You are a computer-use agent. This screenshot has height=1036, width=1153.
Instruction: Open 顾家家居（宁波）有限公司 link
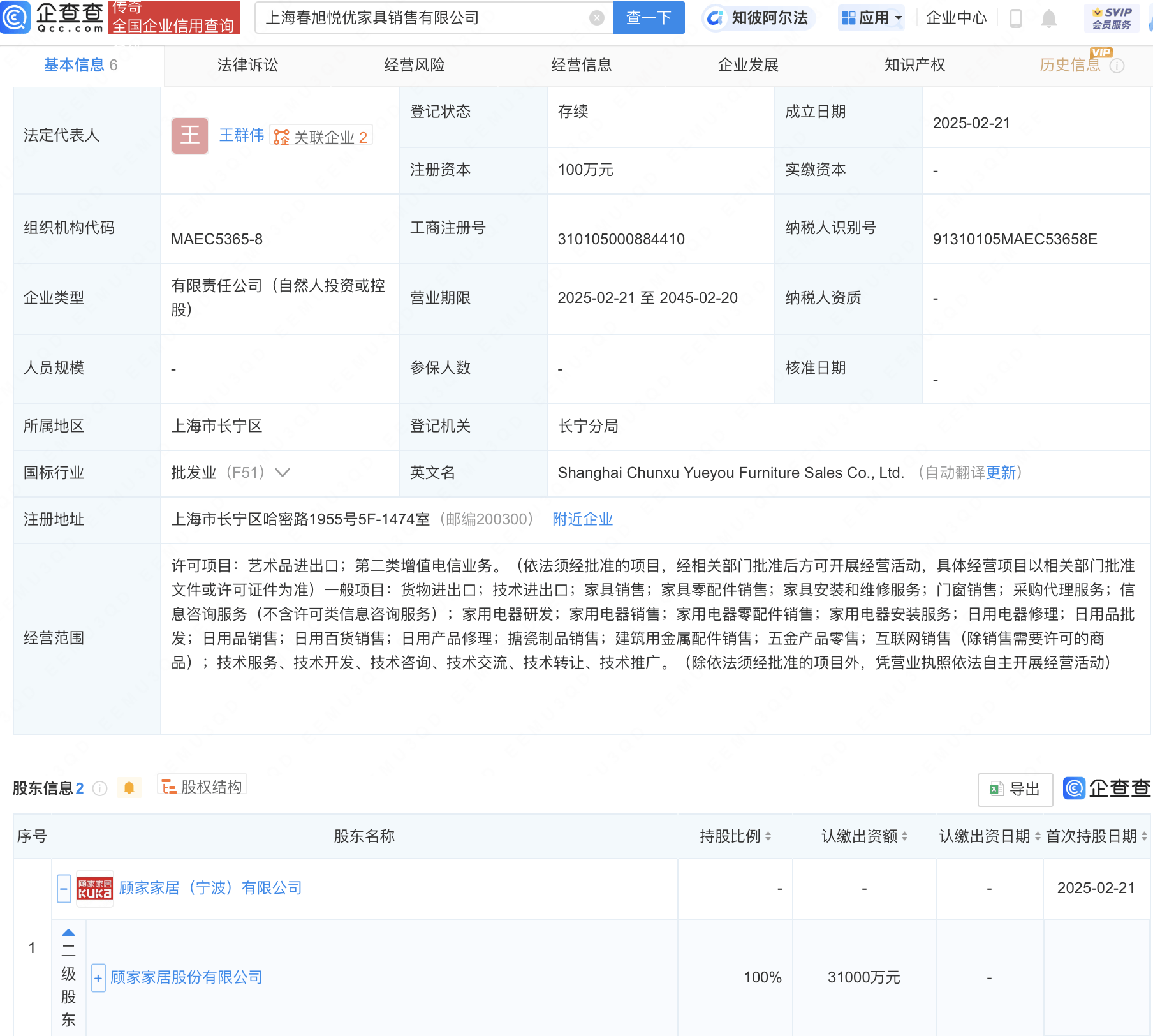pyautogui.click(x=210, y=888)
